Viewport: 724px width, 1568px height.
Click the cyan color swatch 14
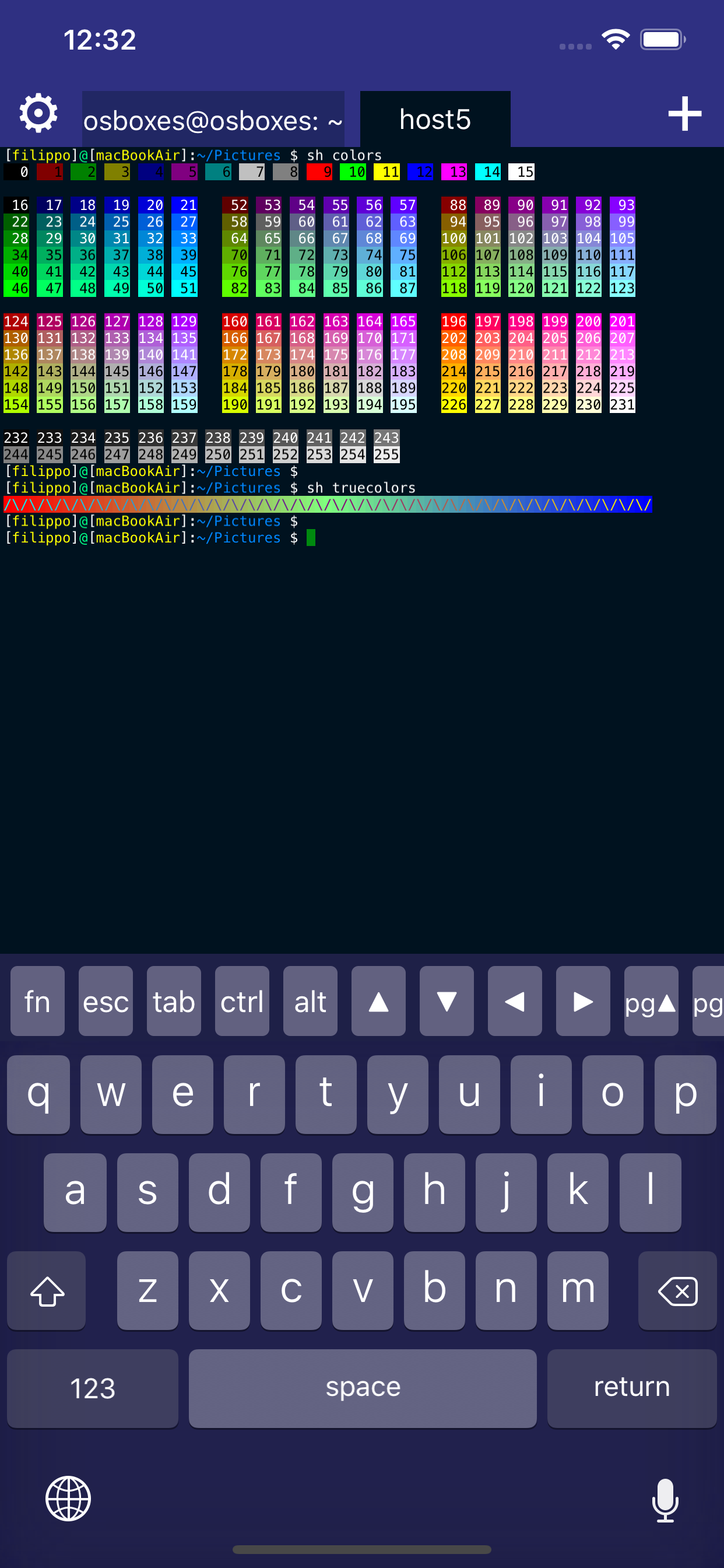pos(488,172)
